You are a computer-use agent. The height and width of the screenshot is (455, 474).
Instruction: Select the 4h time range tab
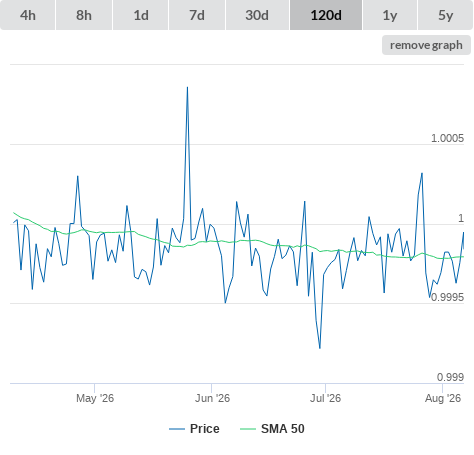coord(28,15)
